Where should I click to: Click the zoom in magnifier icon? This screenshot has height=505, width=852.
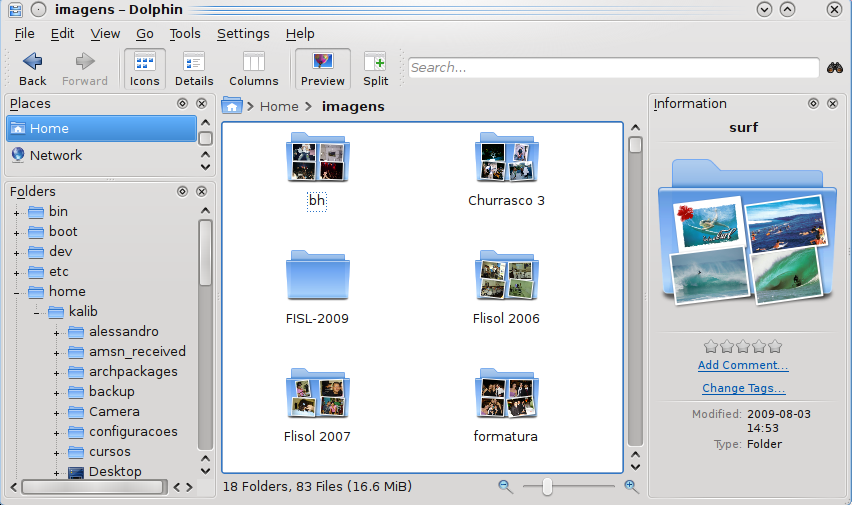631,486
